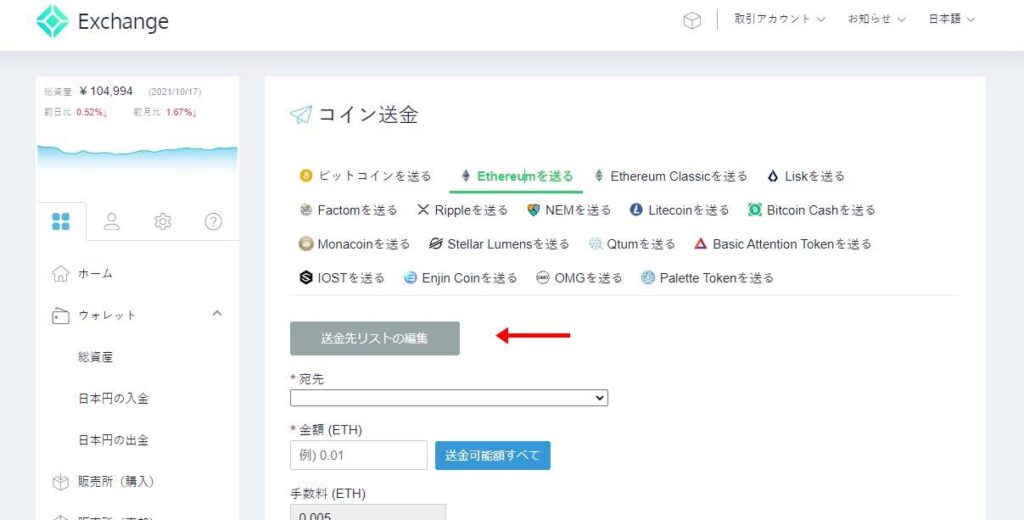
Task: Click the Factom coin icon
Action: pos(306,210)
